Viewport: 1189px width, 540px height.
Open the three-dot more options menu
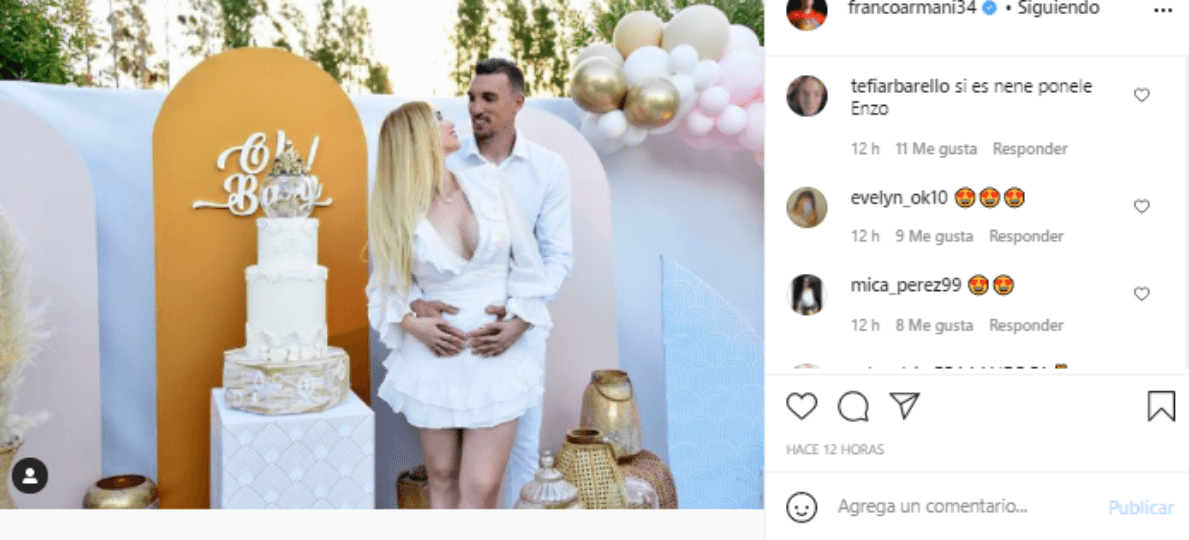[x=1162, y=11]
